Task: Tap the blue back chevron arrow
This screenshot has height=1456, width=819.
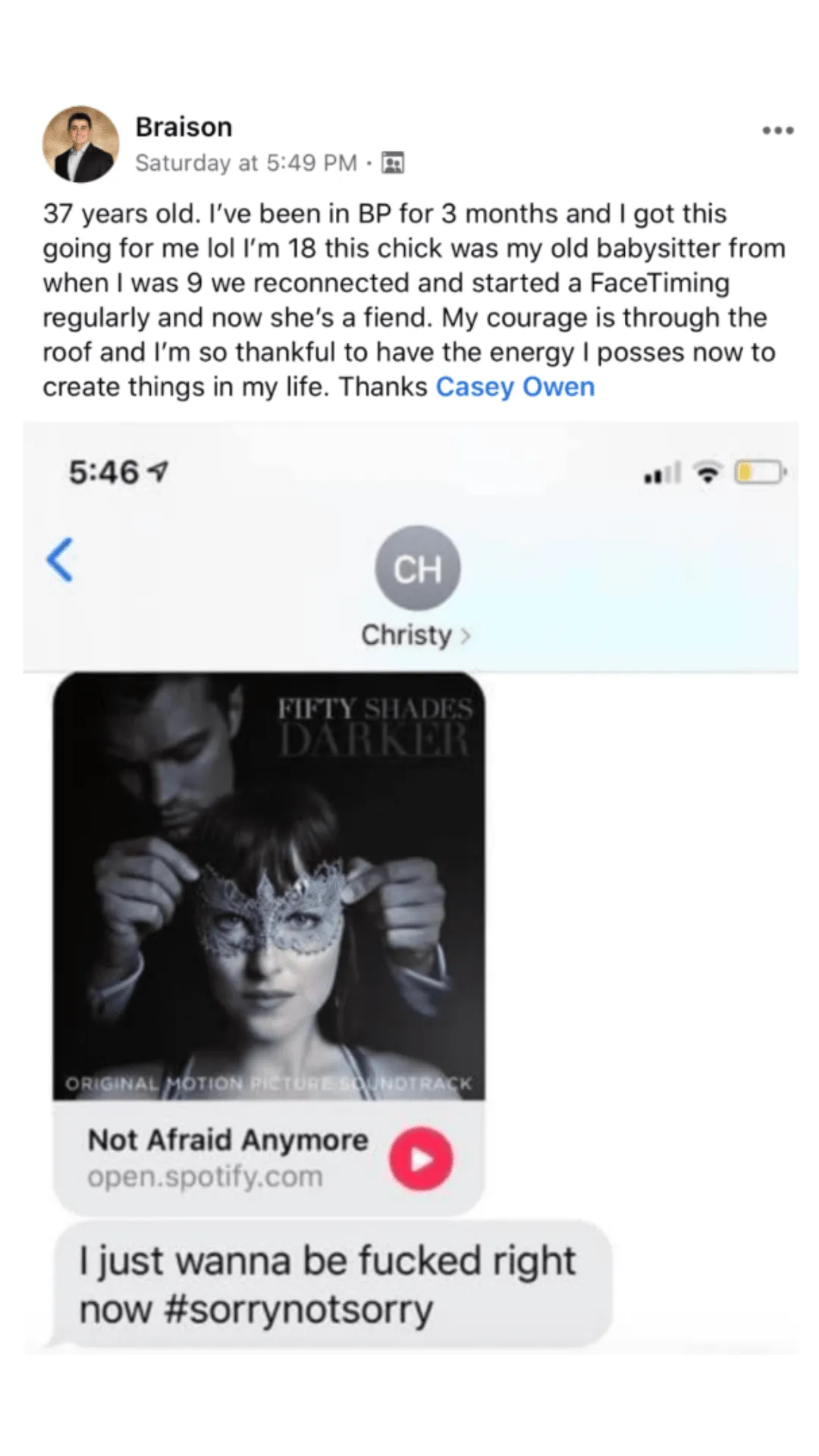Action: pyautogui.click(x=60, y=560)
